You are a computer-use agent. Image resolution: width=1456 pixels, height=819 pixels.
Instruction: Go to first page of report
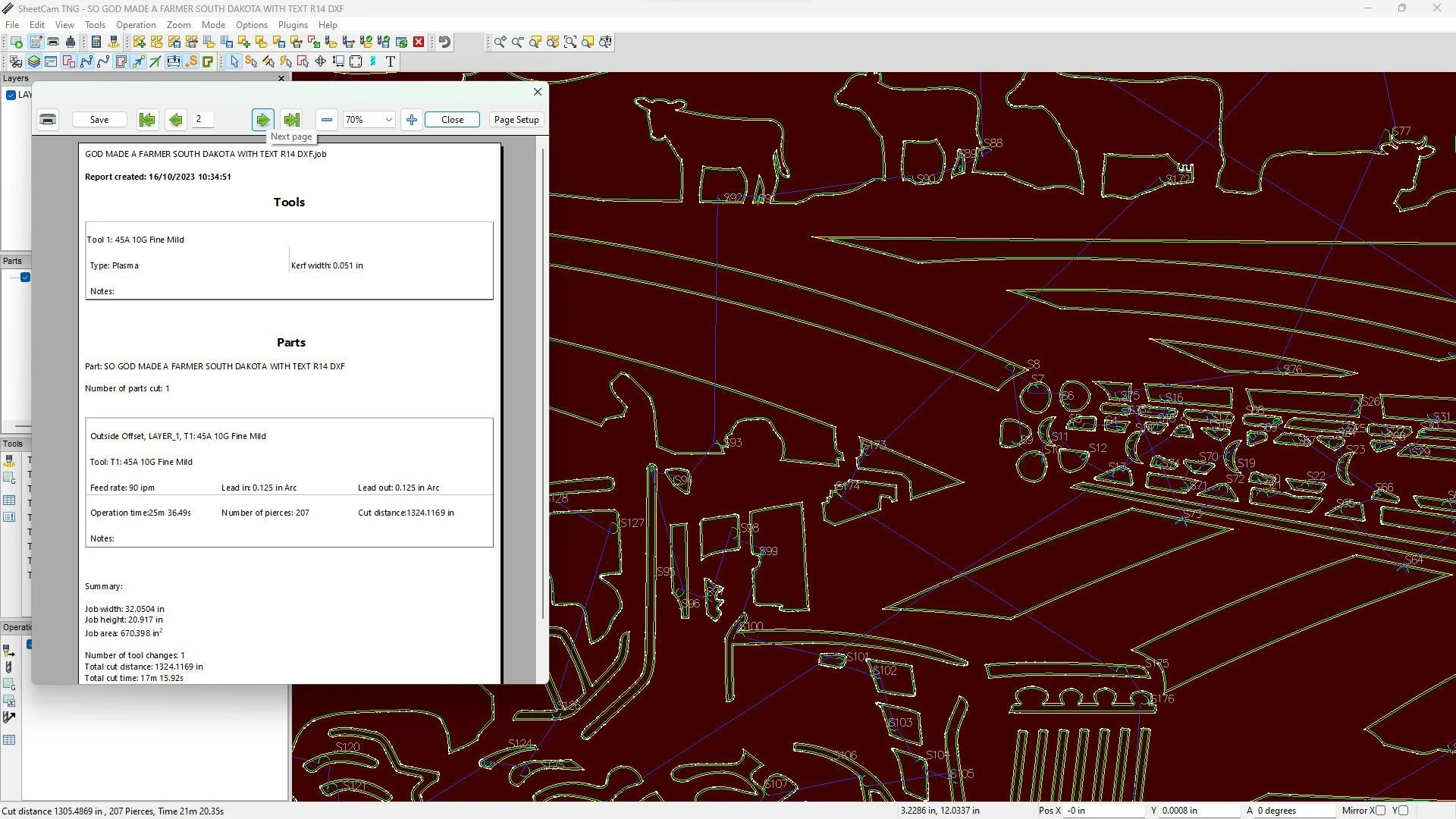[x=147, y=120]
